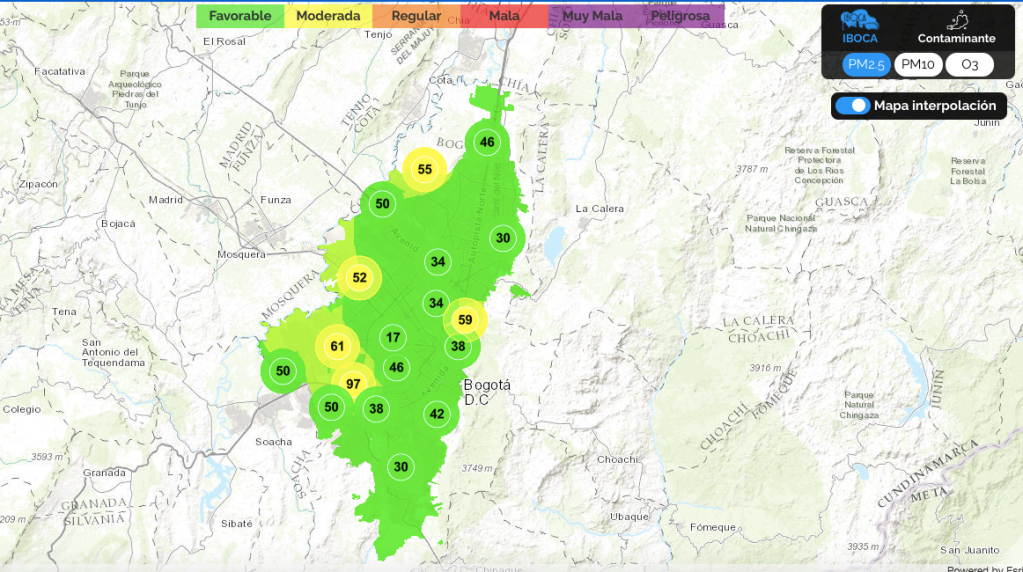Open the green 38 marker beside yellow 97
This screenshot has height=572, width=1023.
376,409
